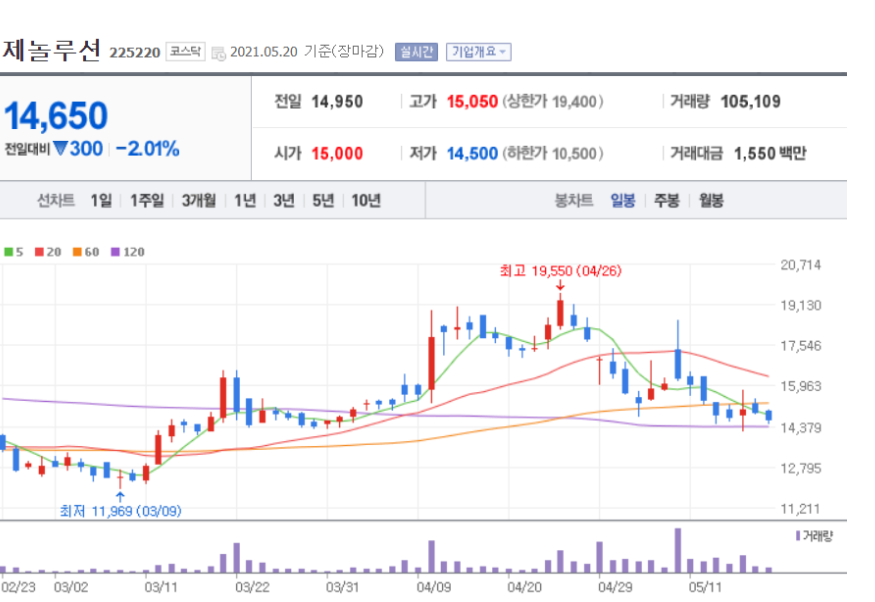Select the 5년 line chart tab
Image resolution: width=875 pixels, height=602 pixels.
pos(323,200)
